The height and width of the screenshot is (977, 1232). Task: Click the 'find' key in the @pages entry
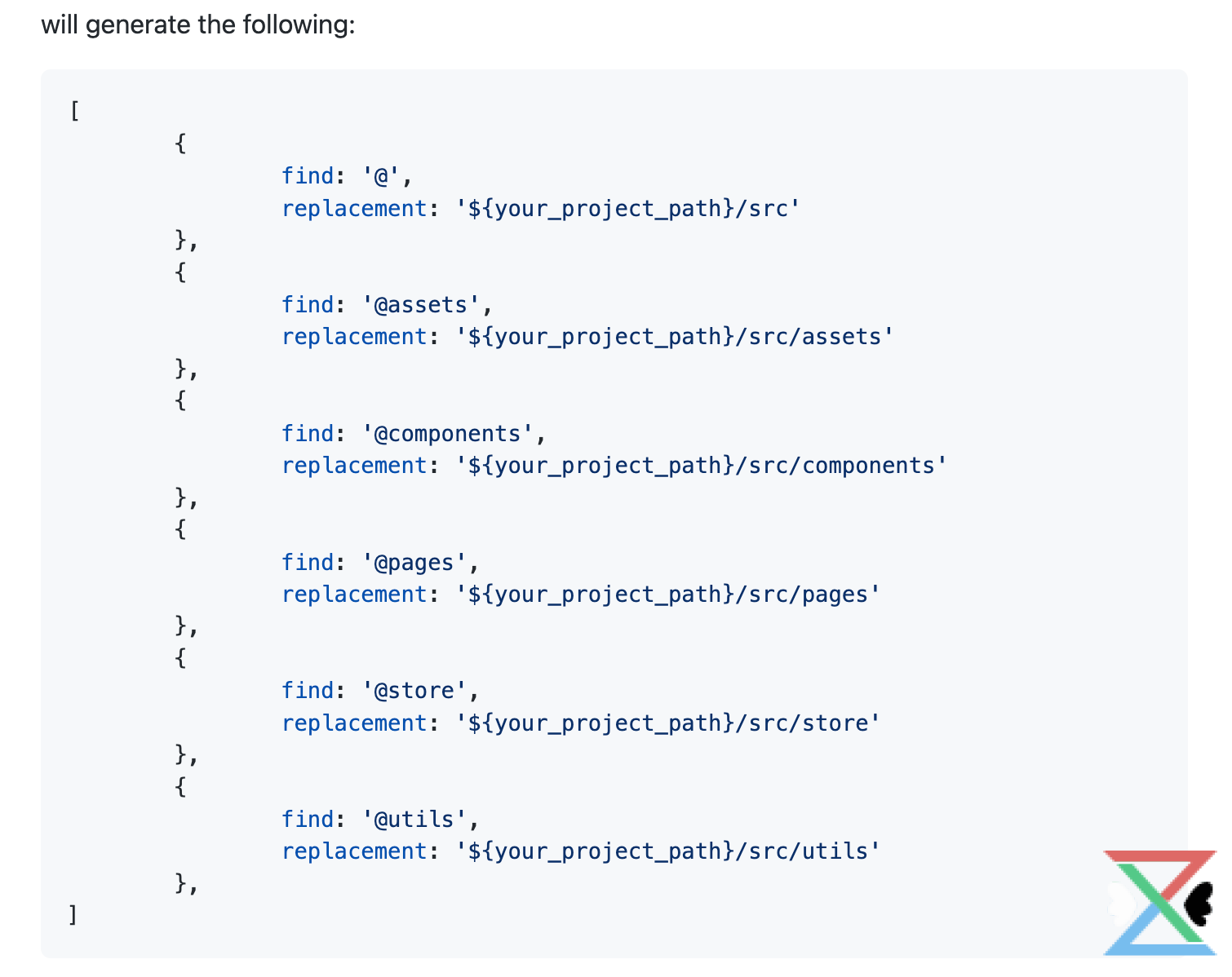[308, 563]
